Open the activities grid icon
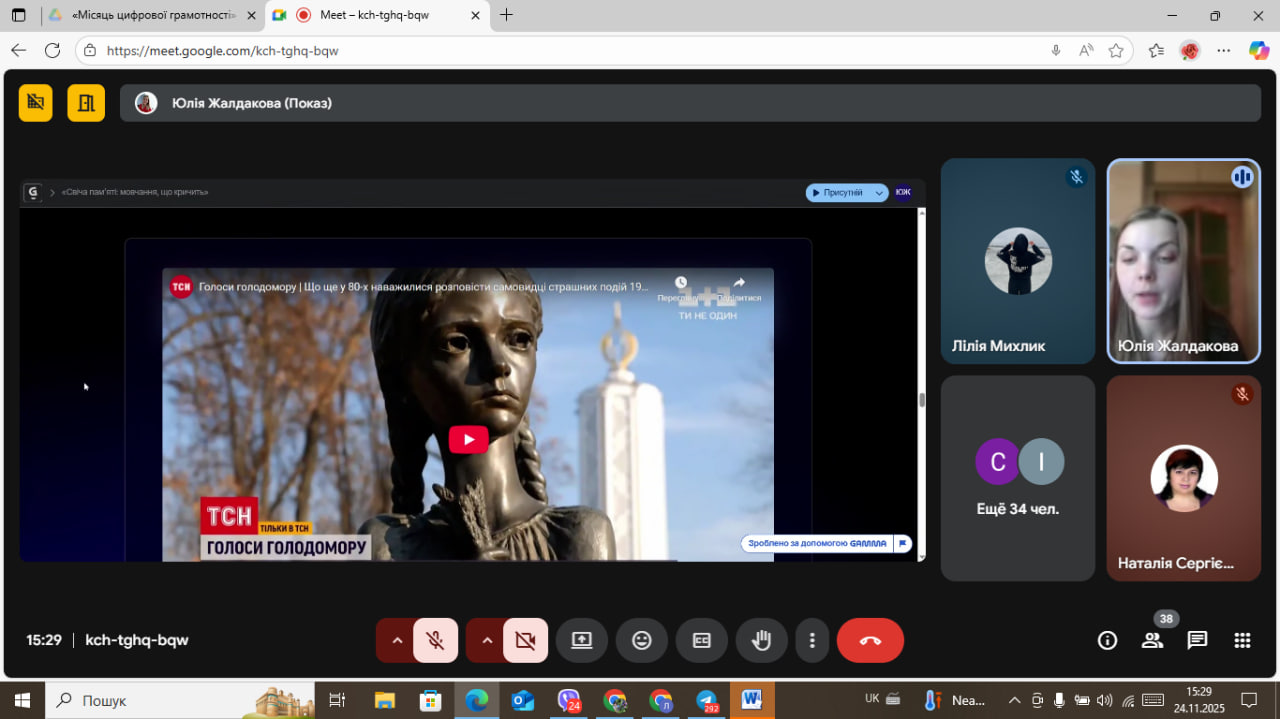The image size is (1280, 719). click(x=1242, y=641)
